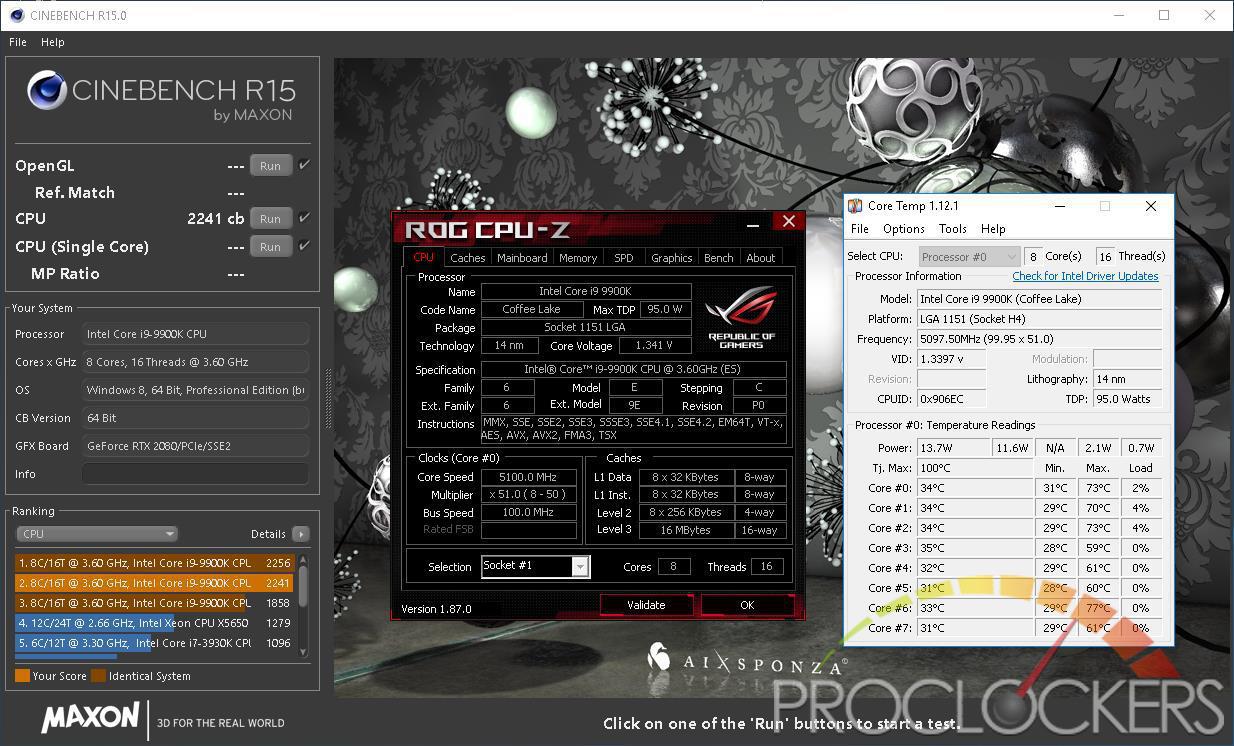
Task: Close the ROG CPU-Z window
Action: 789,222
